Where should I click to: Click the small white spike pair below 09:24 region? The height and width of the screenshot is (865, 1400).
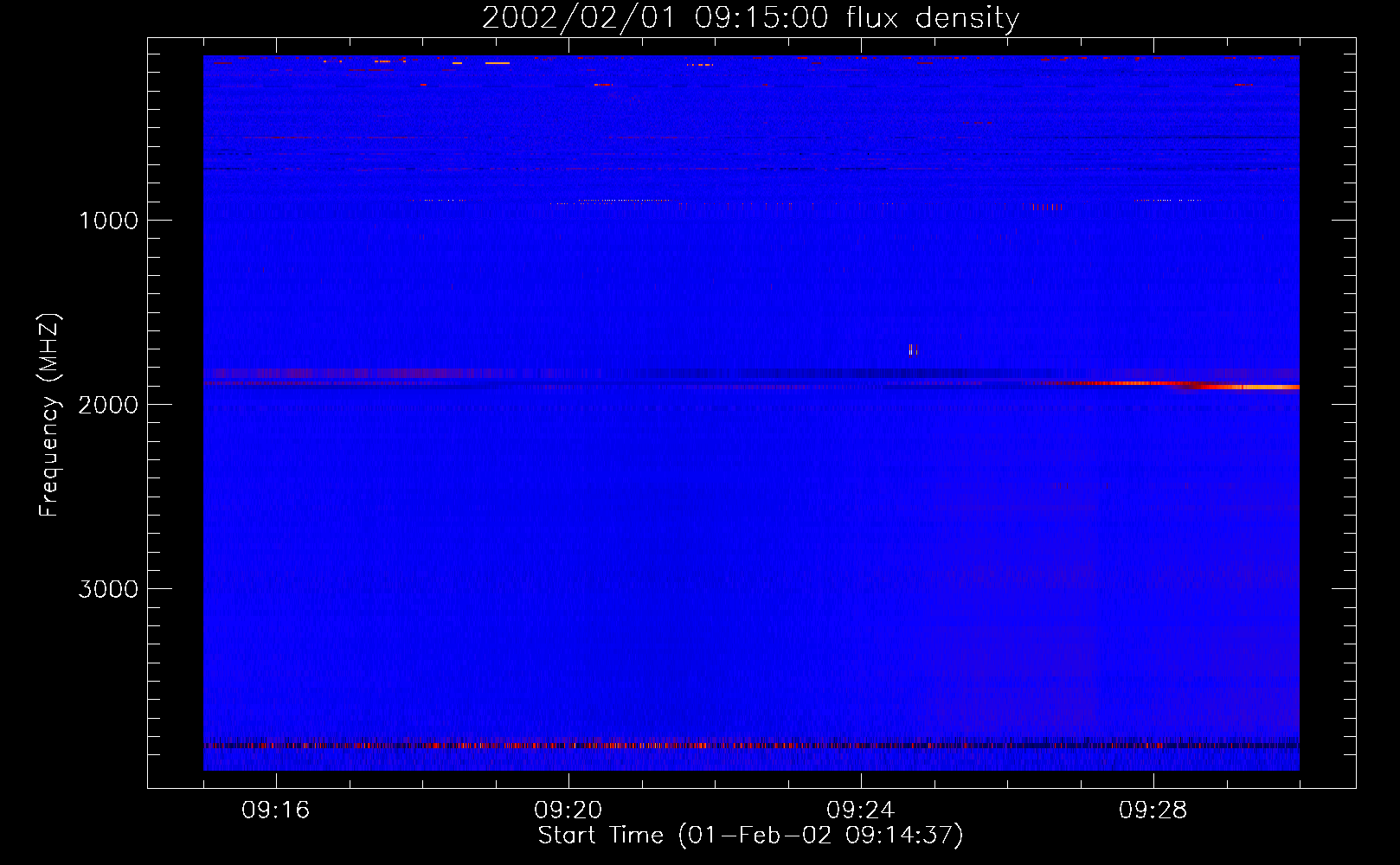point(913,349)
